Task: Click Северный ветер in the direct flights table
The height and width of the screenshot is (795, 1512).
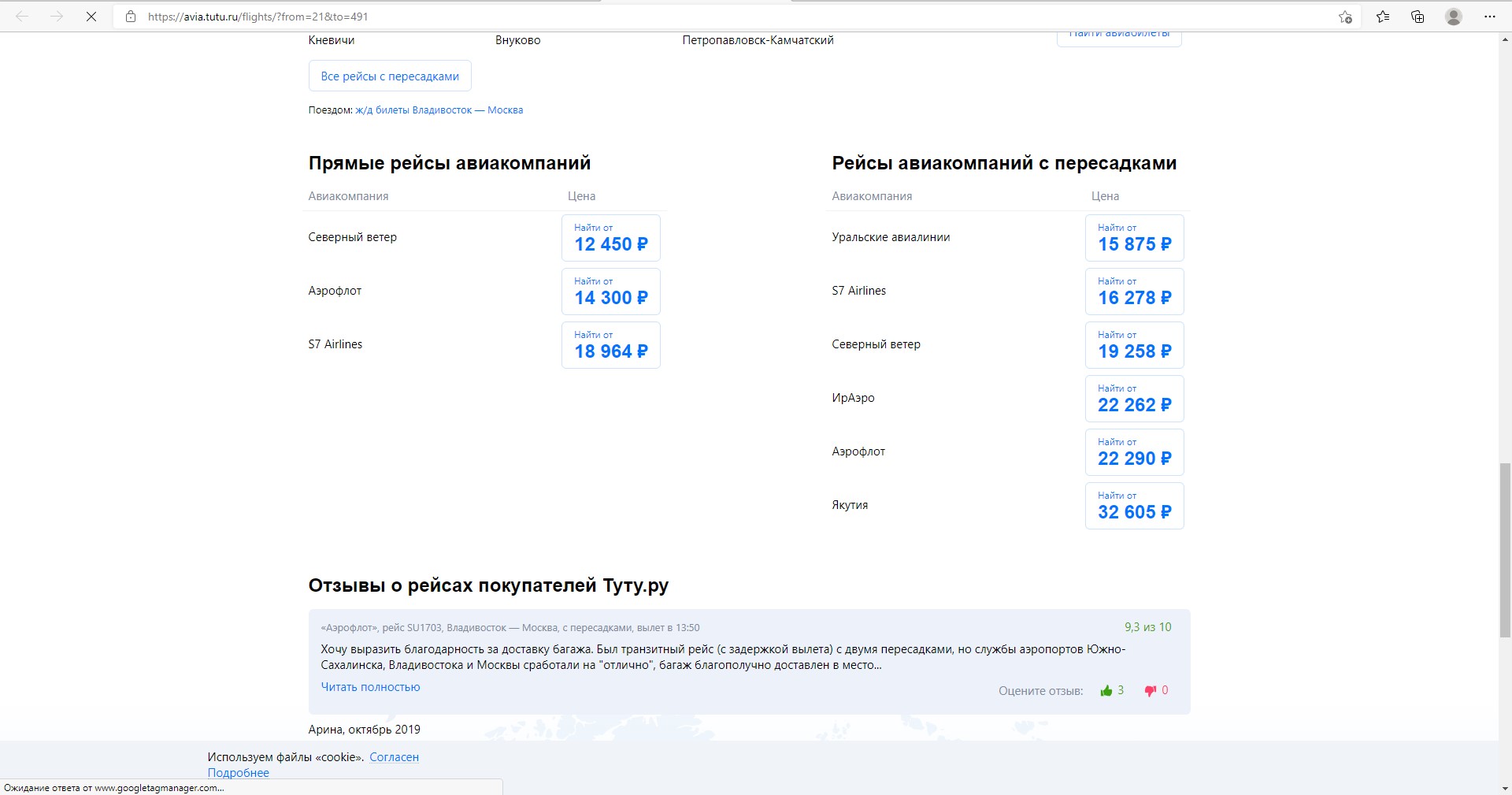Action: click(x=353, y=237)
